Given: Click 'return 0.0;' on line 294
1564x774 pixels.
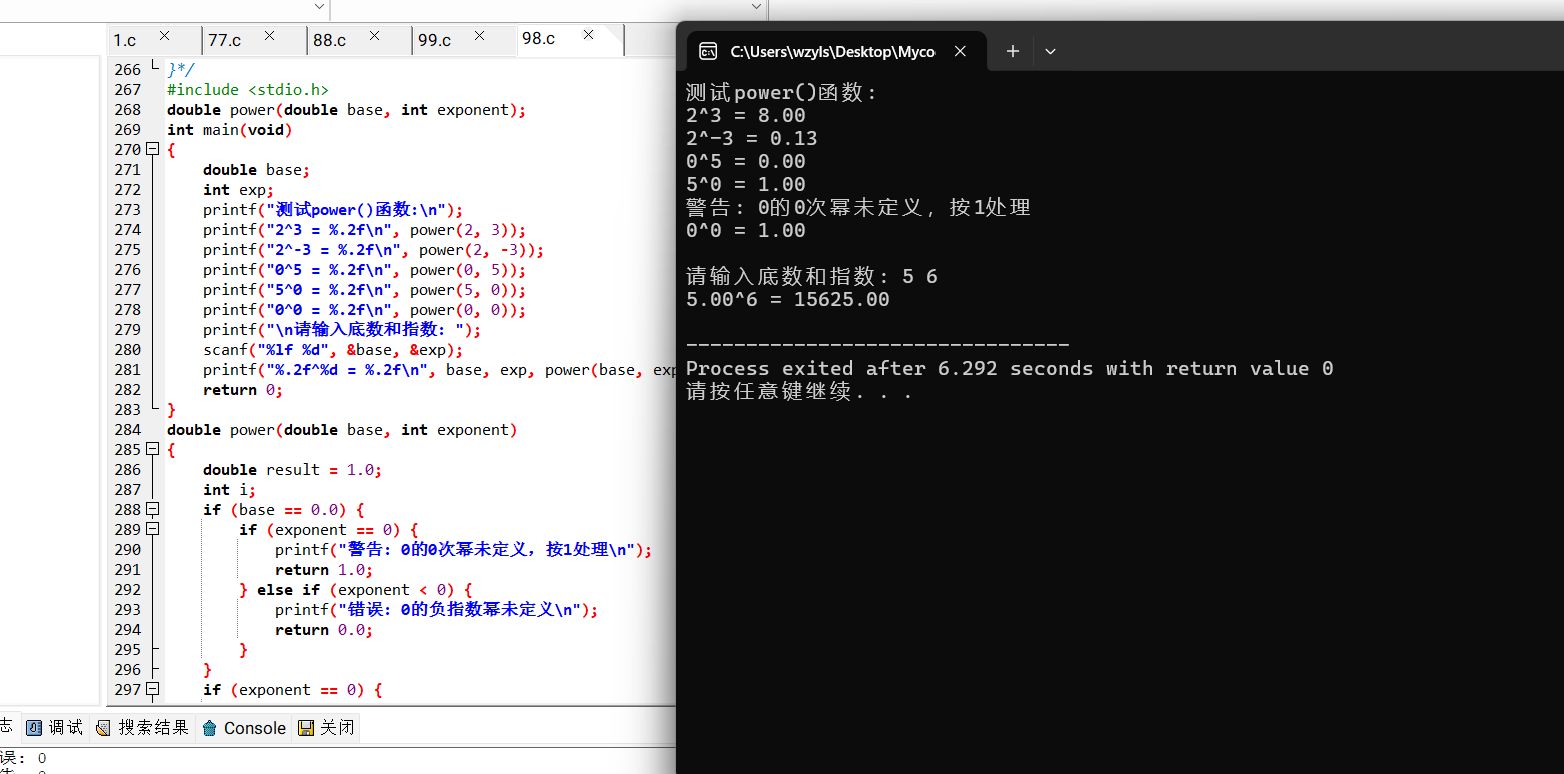Looking at the screenshot, I should pyautogui.click(x=324, y=630).
